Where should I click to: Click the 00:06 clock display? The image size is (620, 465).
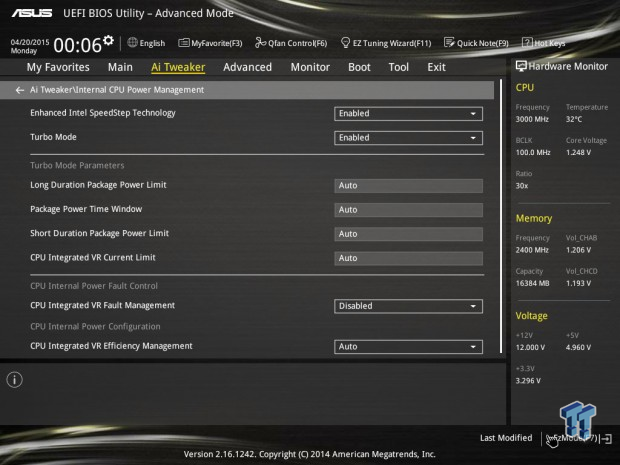point(78,45)
